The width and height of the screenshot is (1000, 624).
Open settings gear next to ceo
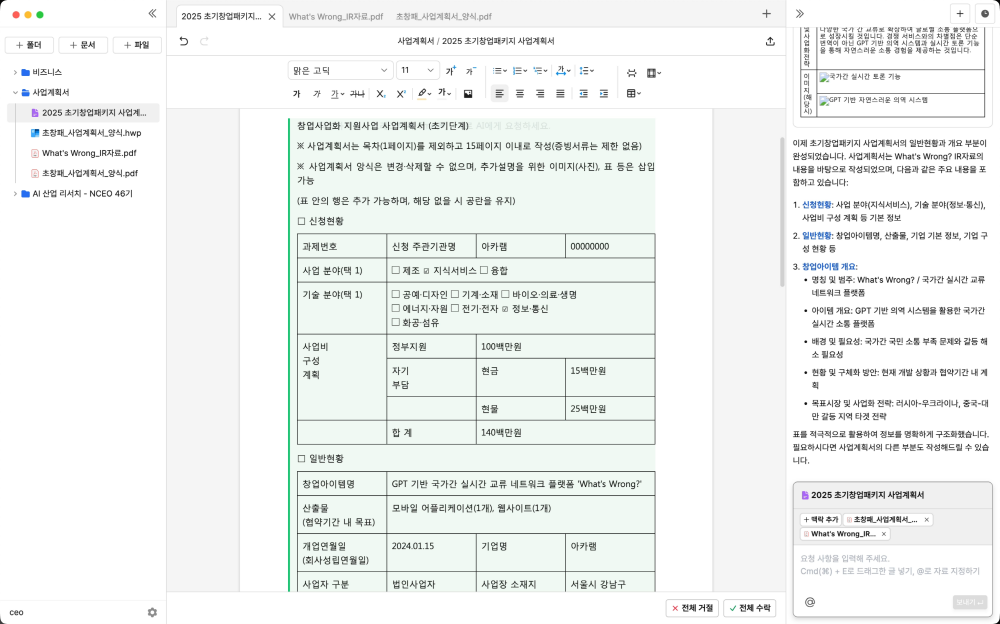point(152,613)
